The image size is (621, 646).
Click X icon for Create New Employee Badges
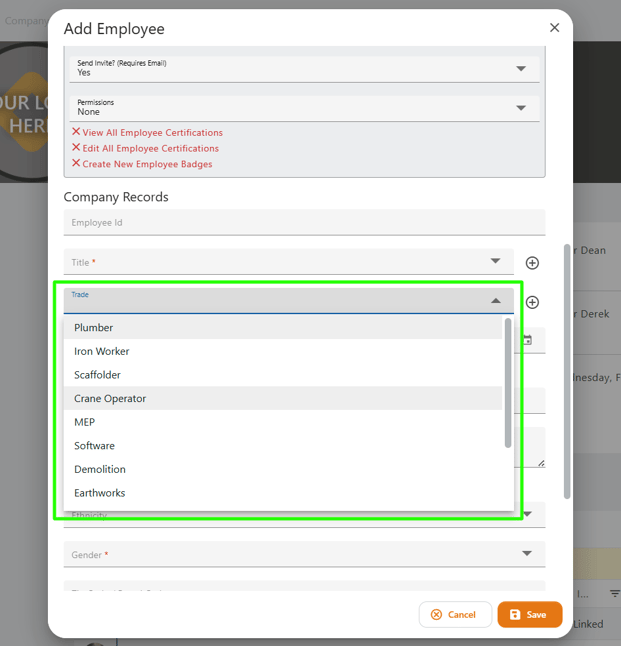76,163
